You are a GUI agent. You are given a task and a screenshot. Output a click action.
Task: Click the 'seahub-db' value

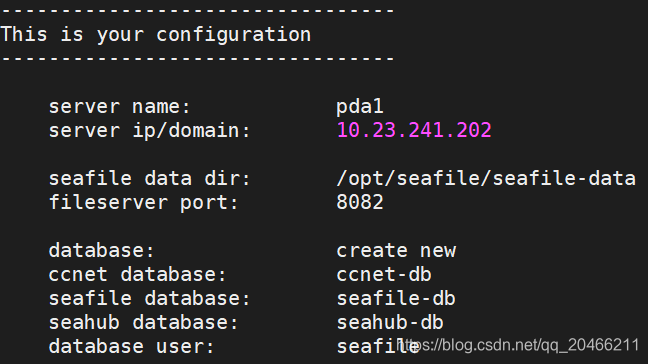[x=390, y=323]
